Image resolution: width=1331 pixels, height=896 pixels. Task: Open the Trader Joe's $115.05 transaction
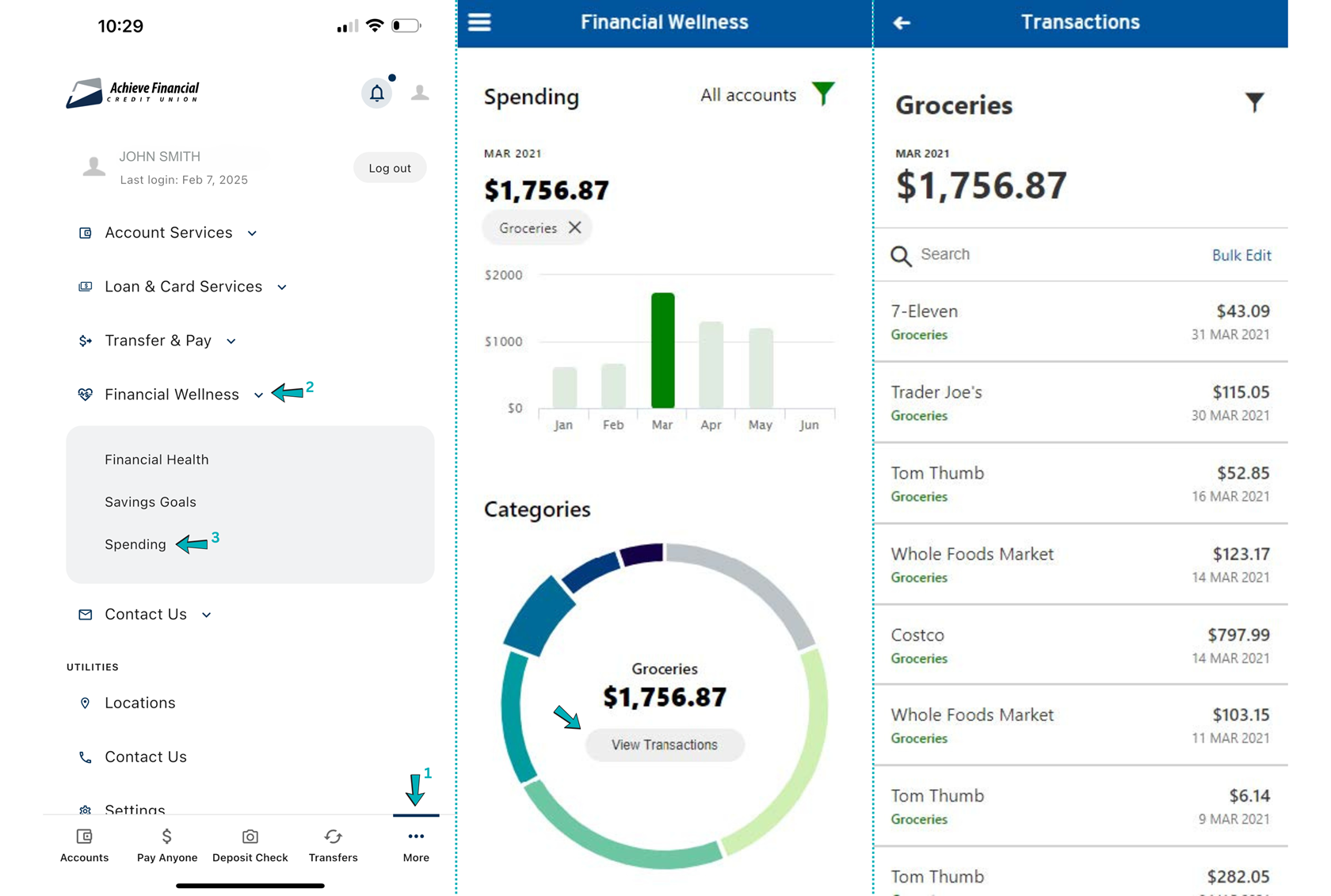tap(1081, 403)
